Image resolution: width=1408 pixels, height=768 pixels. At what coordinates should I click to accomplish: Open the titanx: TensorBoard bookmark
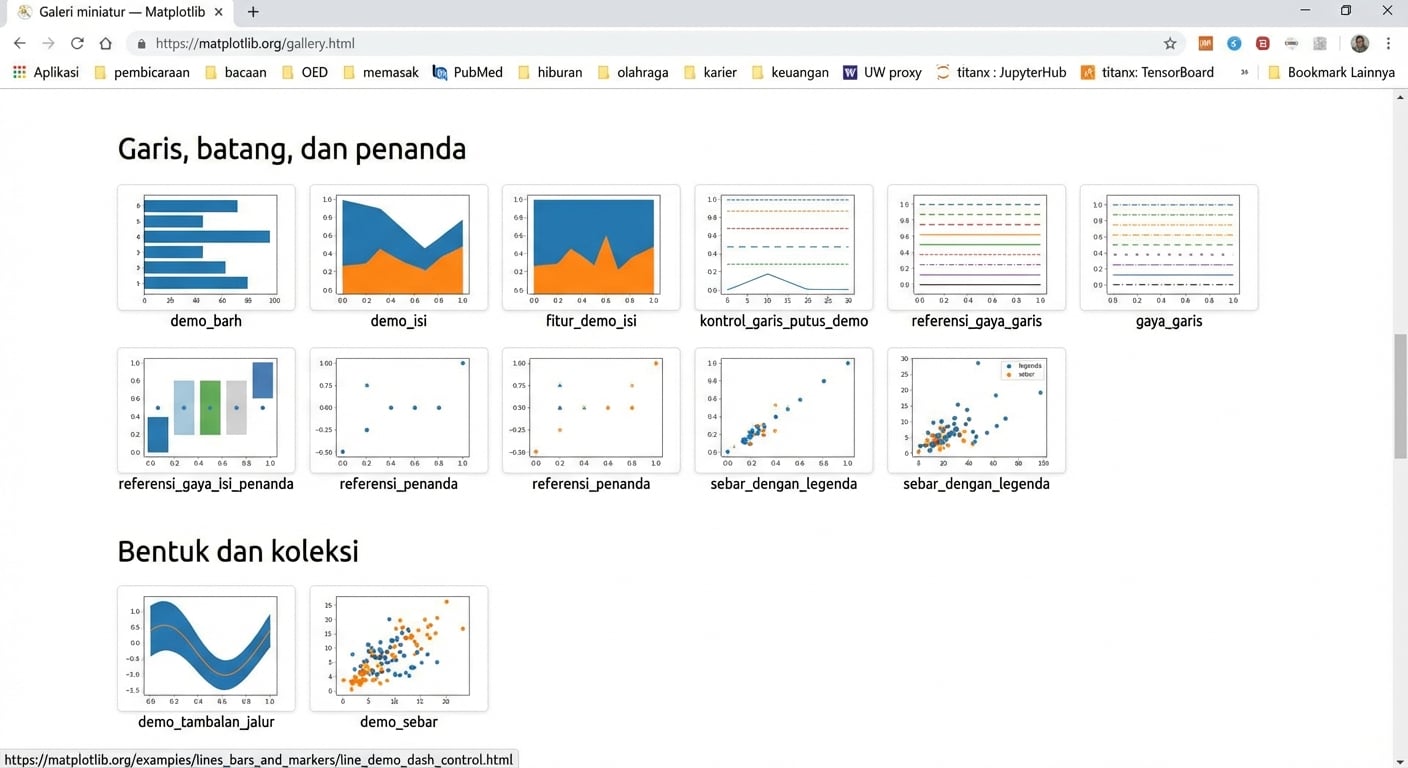coord(1147,72)
